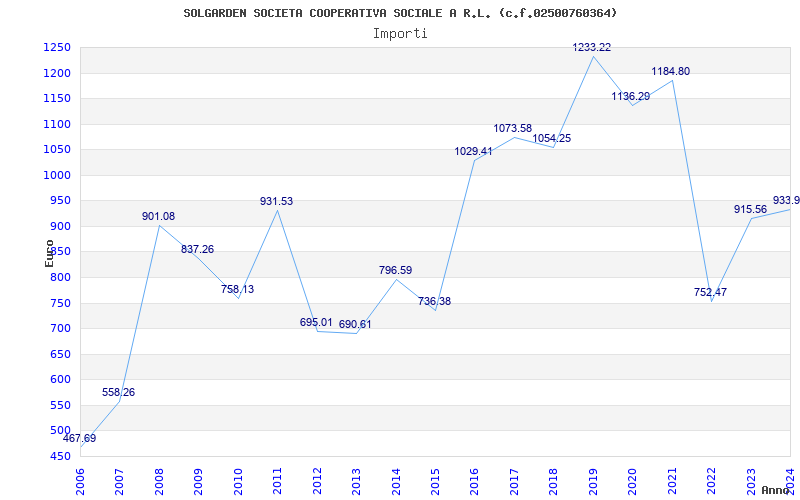The image size is (800, 500).
Task: Select the 931.53 data label
Action: (x=277, y=201)
